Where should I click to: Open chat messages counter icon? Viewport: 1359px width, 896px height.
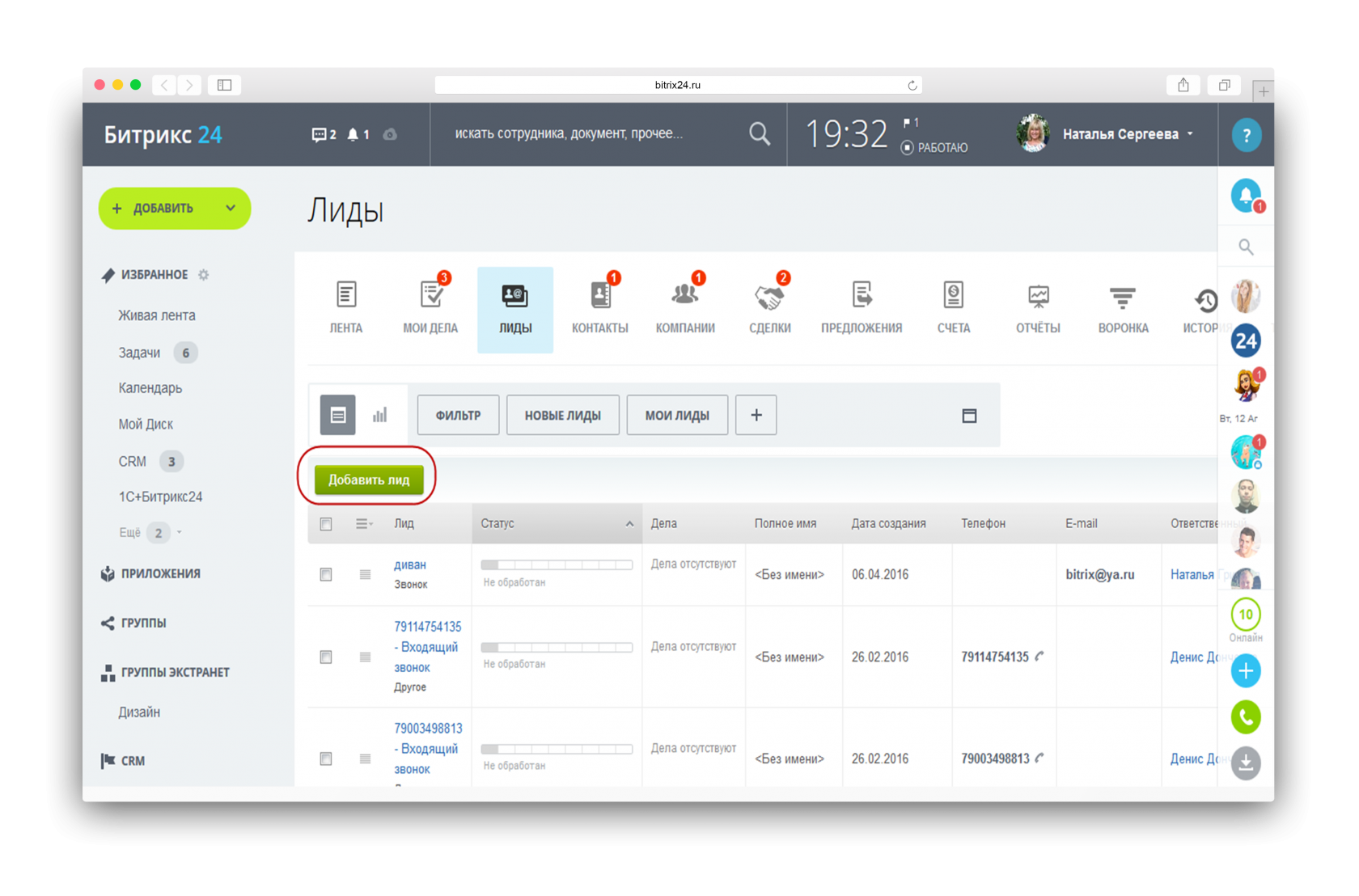point(324,135)
